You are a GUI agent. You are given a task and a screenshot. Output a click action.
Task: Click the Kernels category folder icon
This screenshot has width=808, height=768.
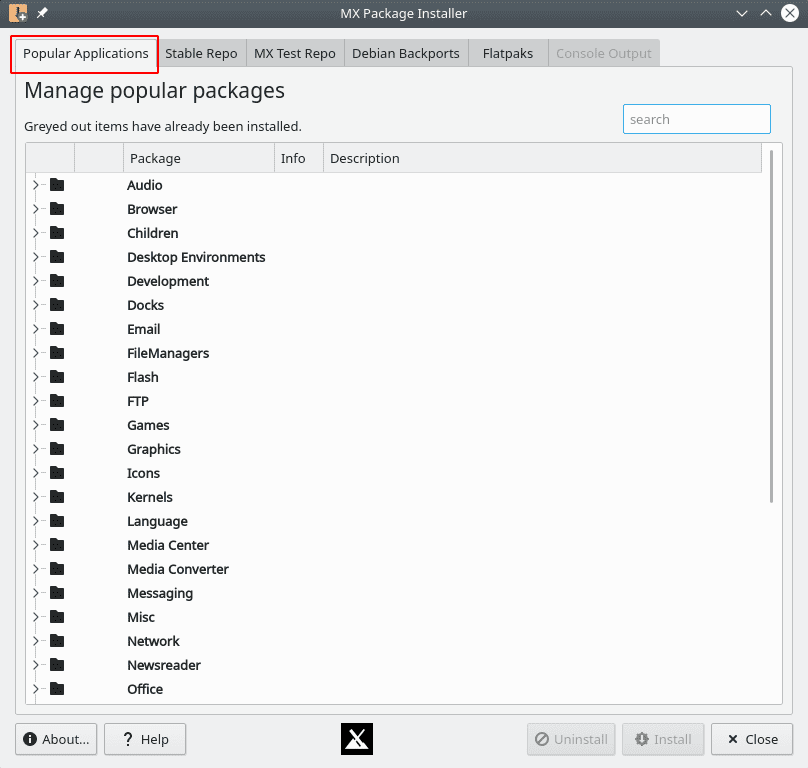55,497
